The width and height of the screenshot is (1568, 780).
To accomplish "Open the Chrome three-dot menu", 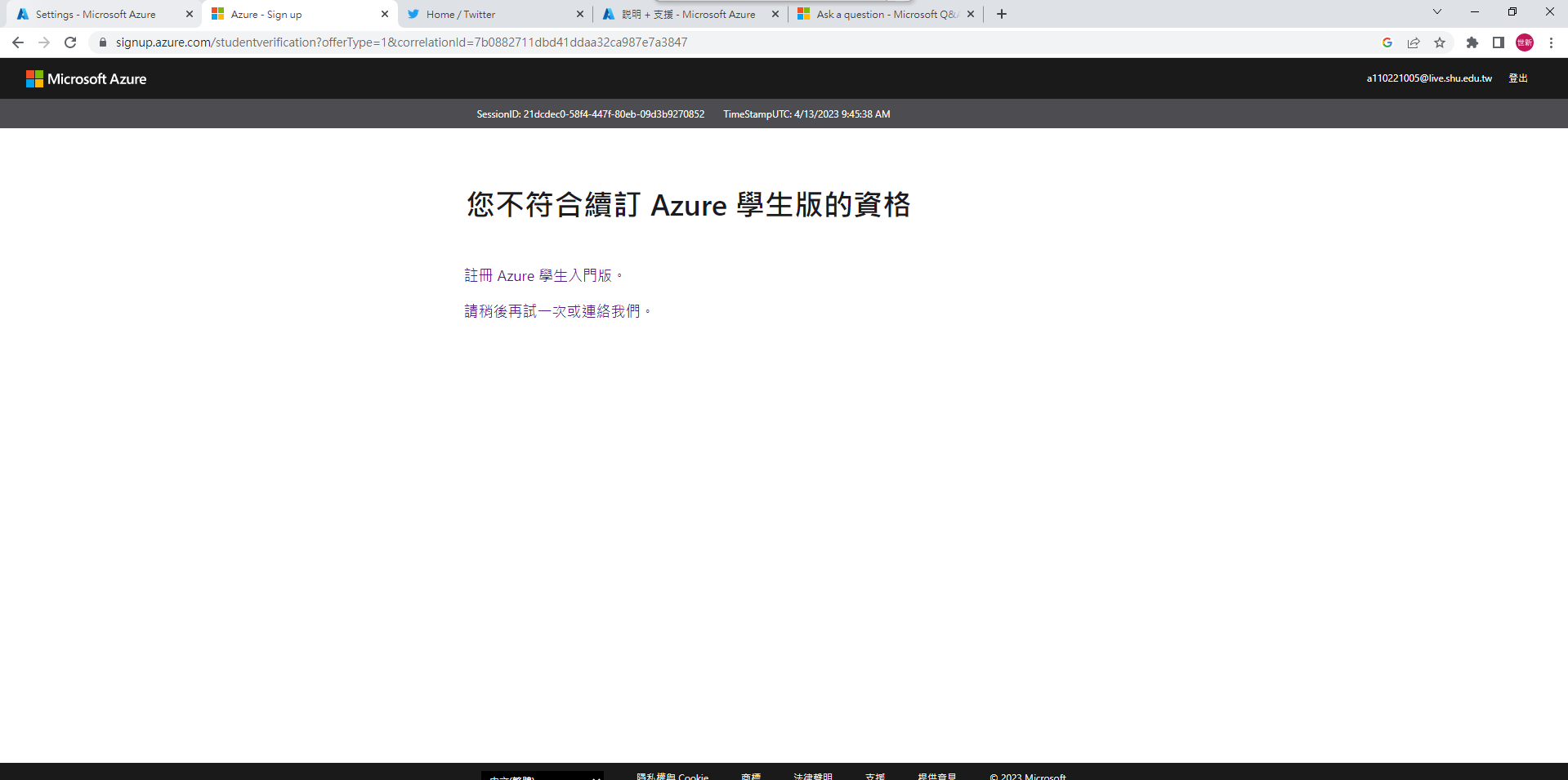I will pyautogui.click(x=1551, y=42).
